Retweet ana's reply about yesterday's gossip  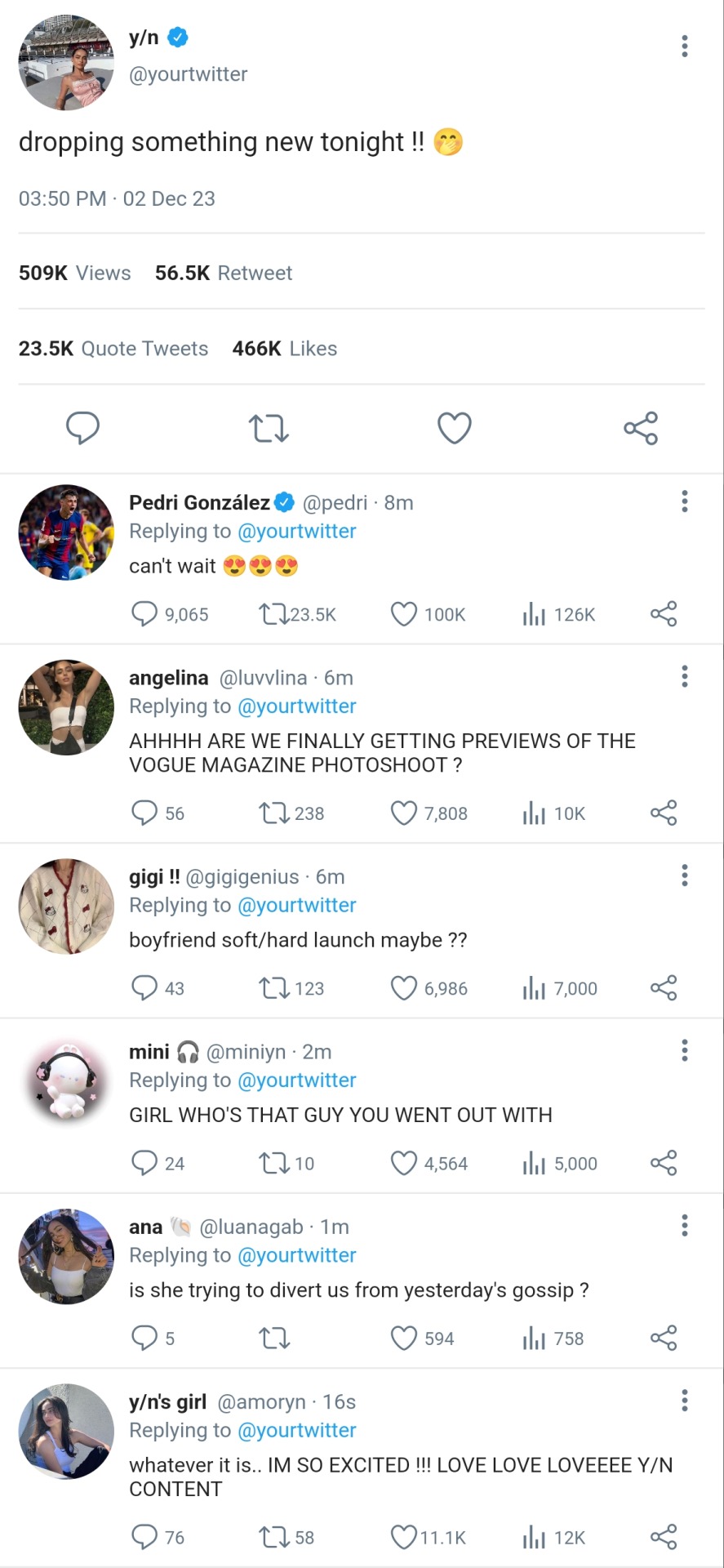coord(273,1339)
